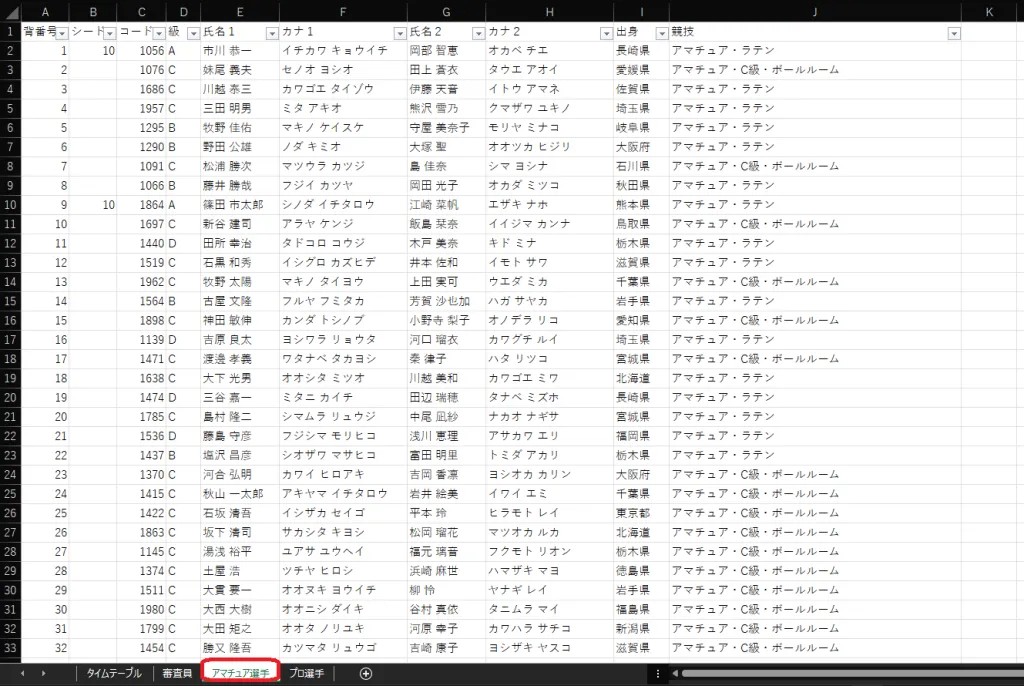Viewport: 1024px width, 686px height.
Task: Switch to the プロ選手 sheet tab
Action: coord(305,673)
